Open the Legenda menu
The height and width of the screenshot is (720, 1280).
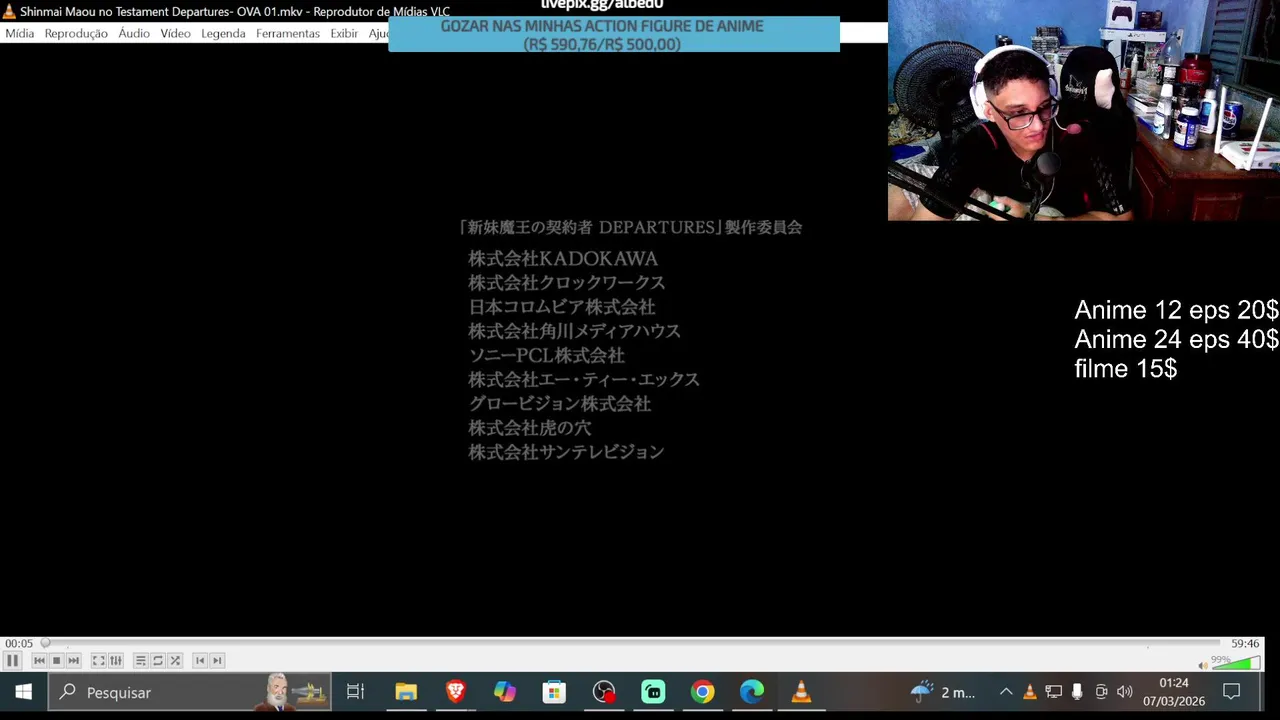tap(223, 33)
